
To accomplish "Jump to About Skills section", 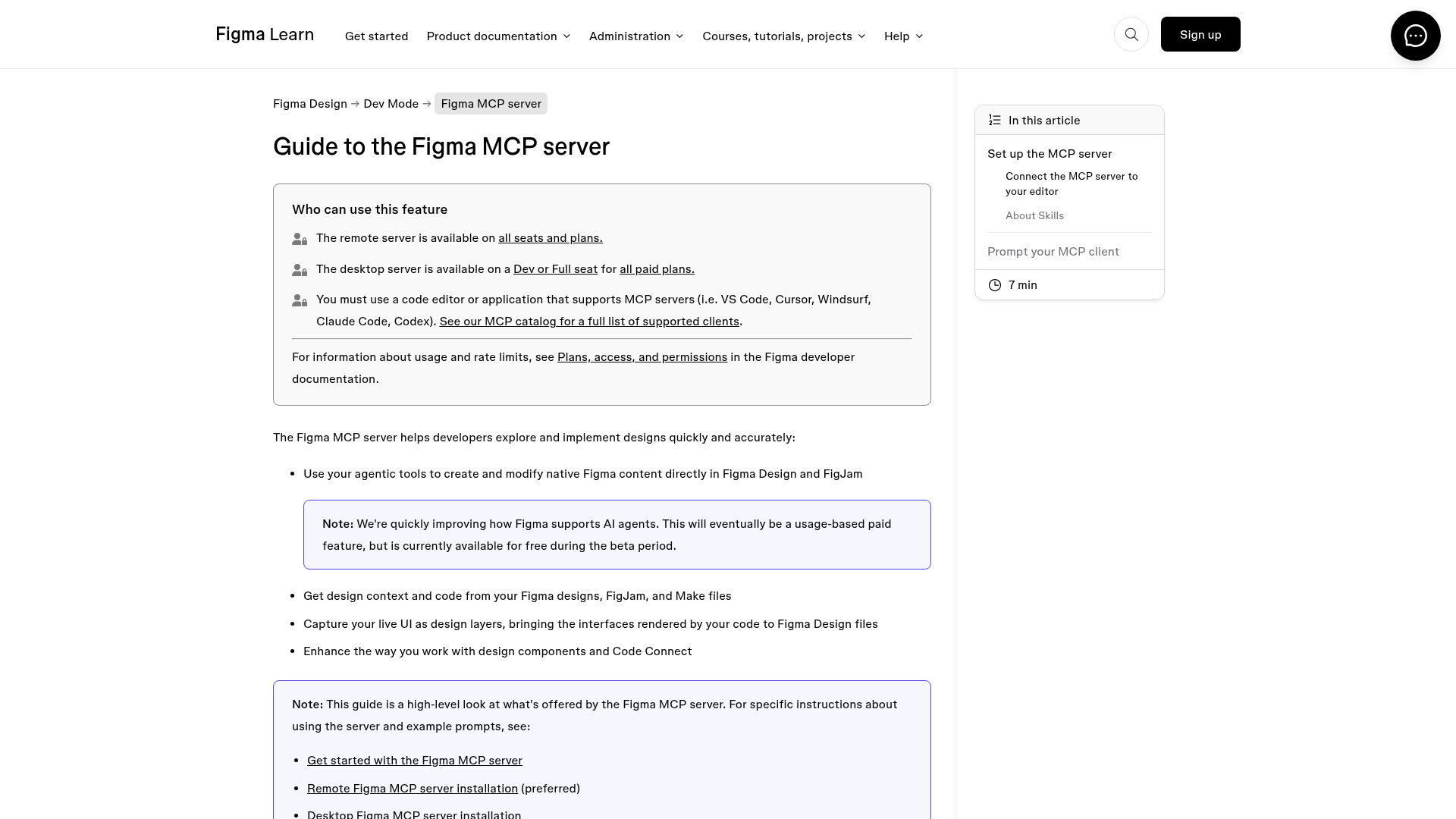I will pos(1034,215).
